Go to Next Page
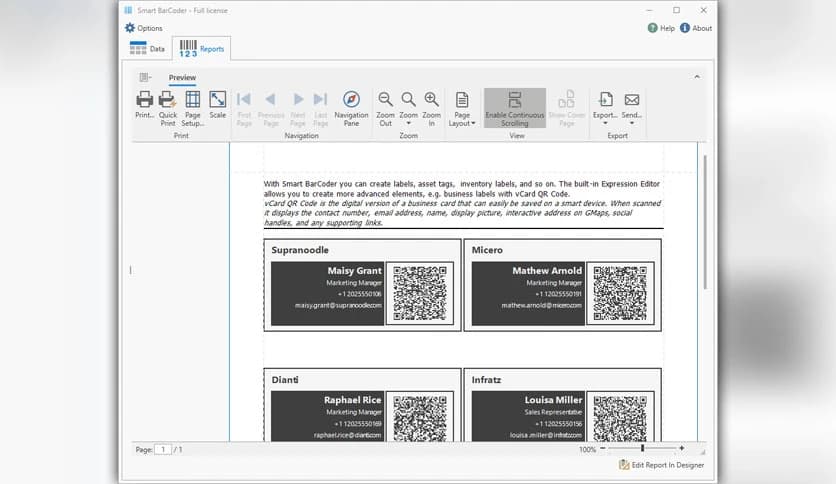 [x=298, y=108]
